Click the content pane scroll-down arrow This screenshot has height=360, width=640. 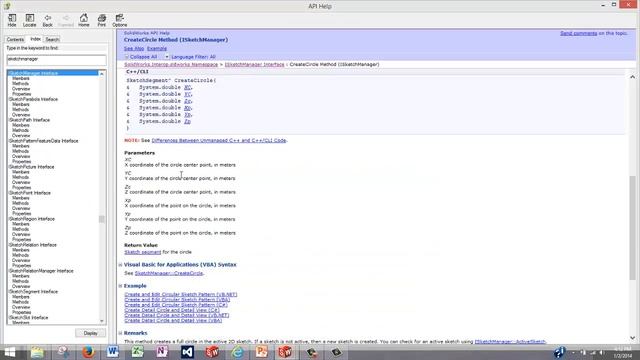(632, 338)
